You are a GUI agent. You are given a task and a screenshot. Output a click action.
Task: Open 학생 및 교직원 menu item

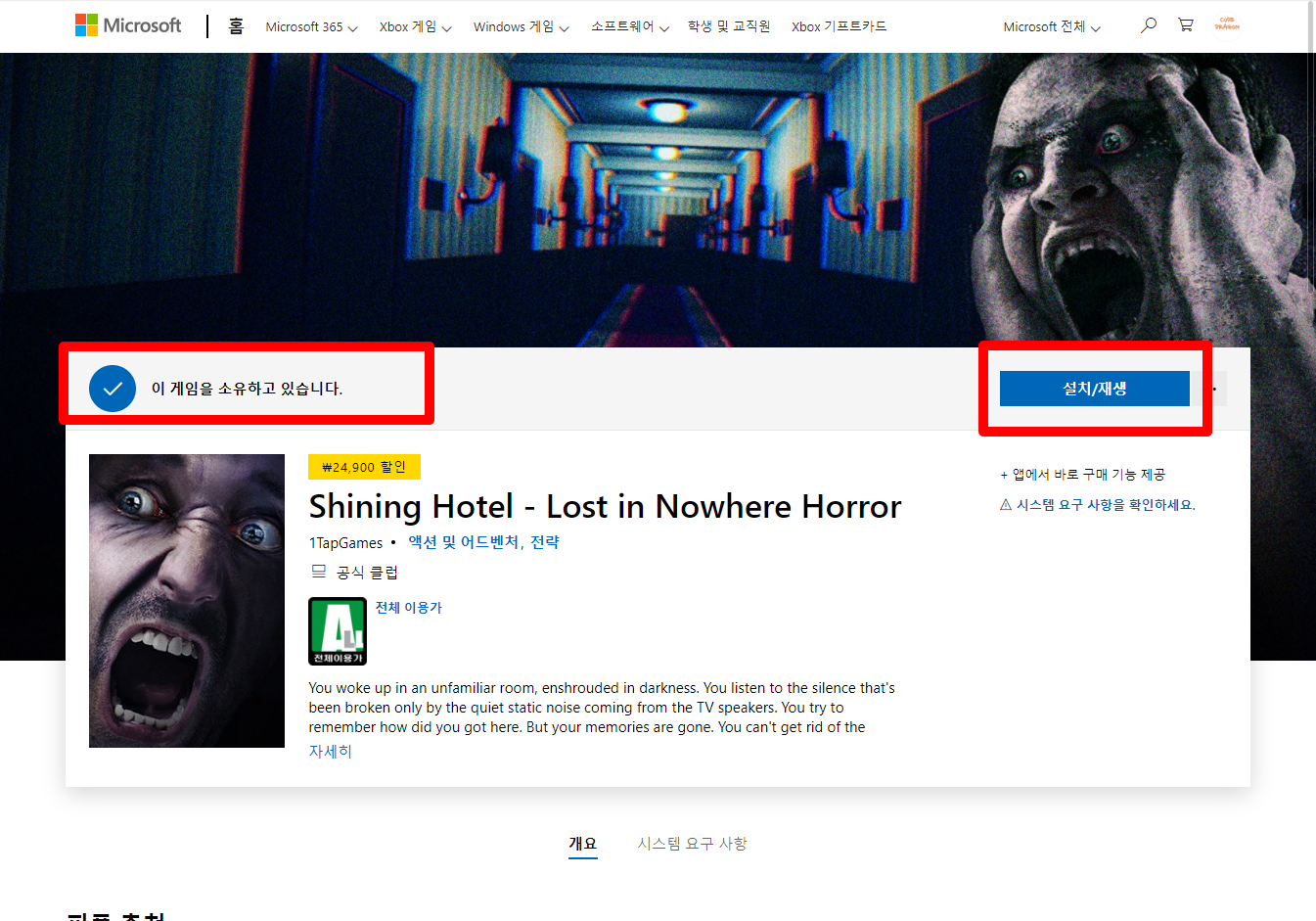tap(729, 26)
